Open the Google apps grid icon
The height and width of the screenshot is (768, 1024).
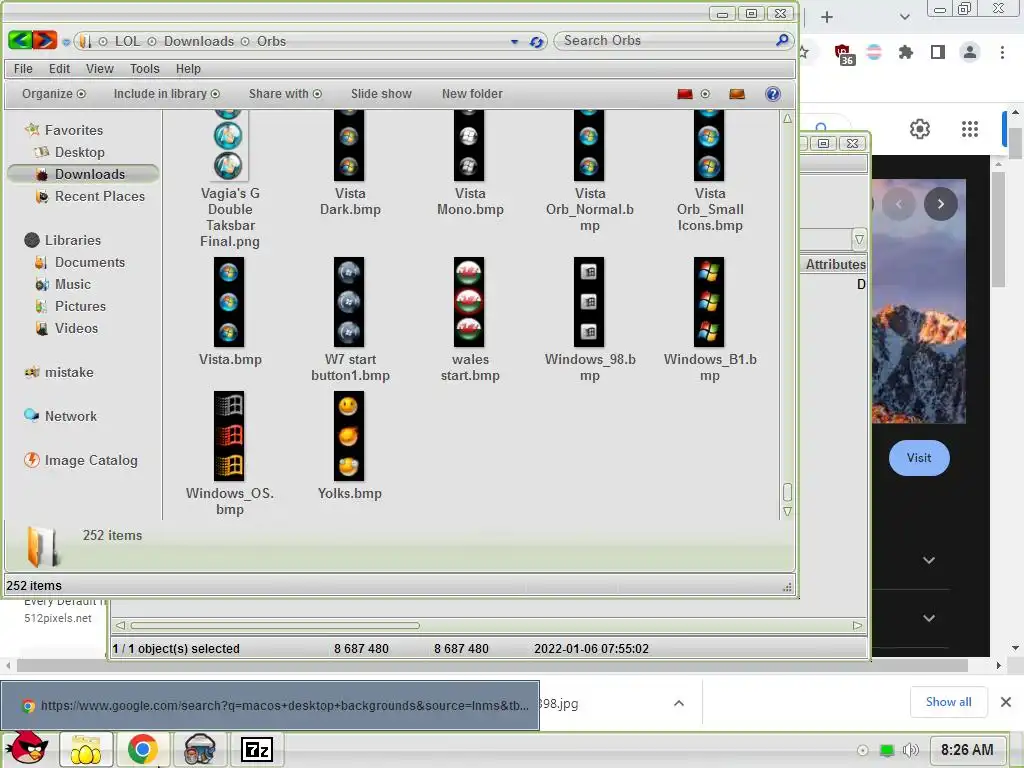pos(970,129)
